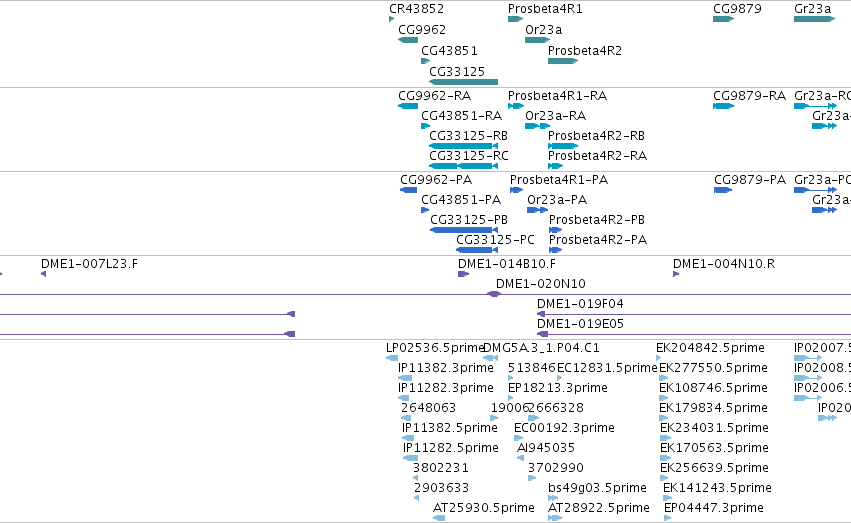Select the Or23a-RA transcript label
Viewport: 851px width, 523px height.
(x=556, y=116)
